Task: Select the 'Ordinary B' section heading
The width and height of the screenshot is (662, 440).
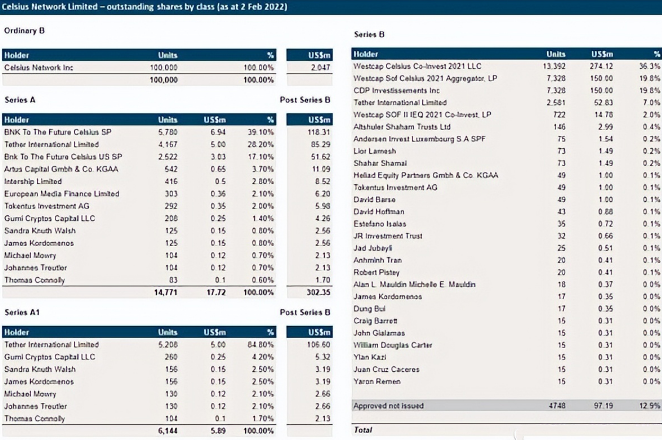Action: click(x=24, y=30)
